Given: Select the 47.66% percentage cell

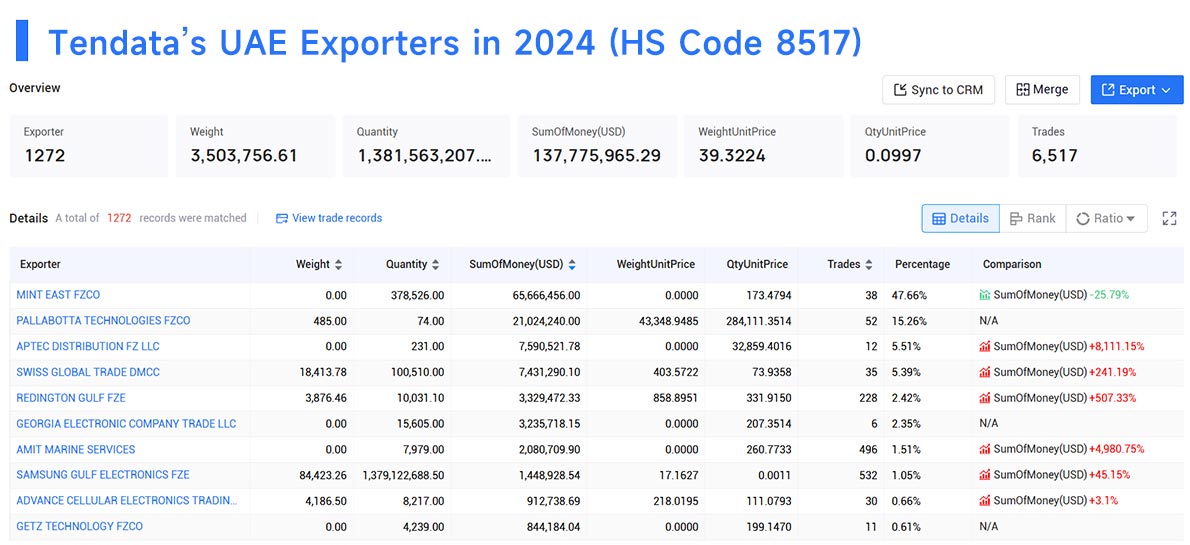Looking at the screenshot, I should point(911,295).
